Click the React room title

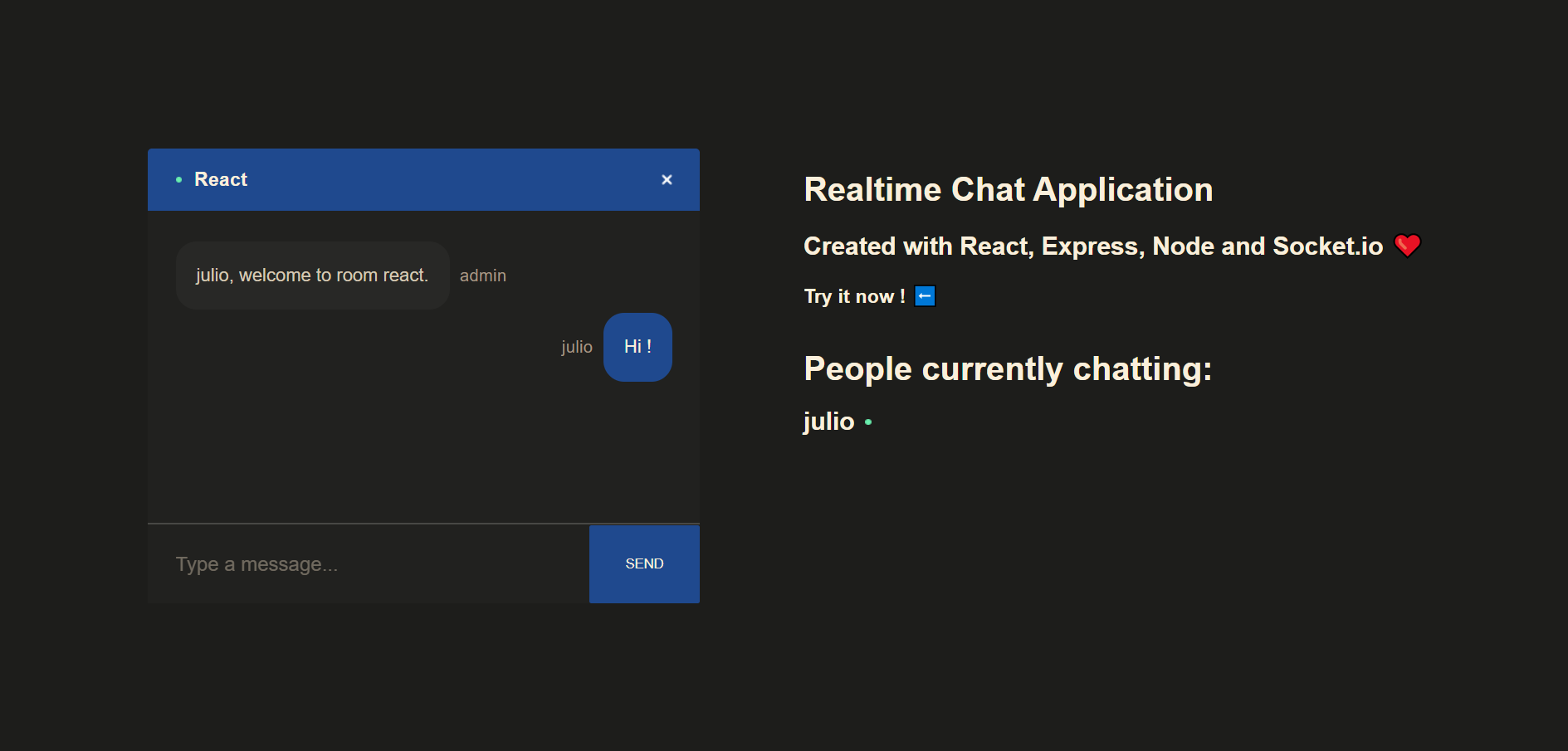click(221, 179)
